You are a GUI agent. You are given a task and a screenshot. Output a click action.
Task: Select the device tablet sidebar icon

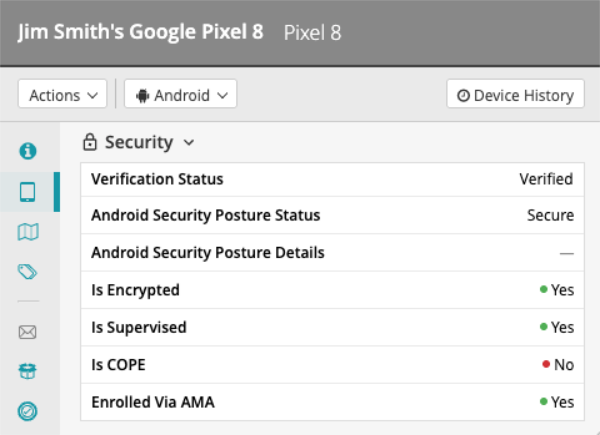coord(28,191)
